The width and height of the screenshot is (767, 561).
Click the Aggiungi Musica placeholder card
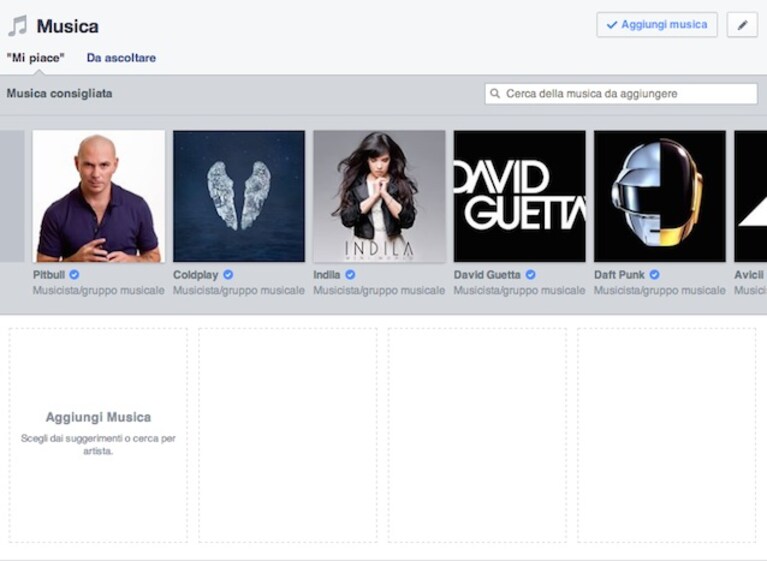coord(98,435)
